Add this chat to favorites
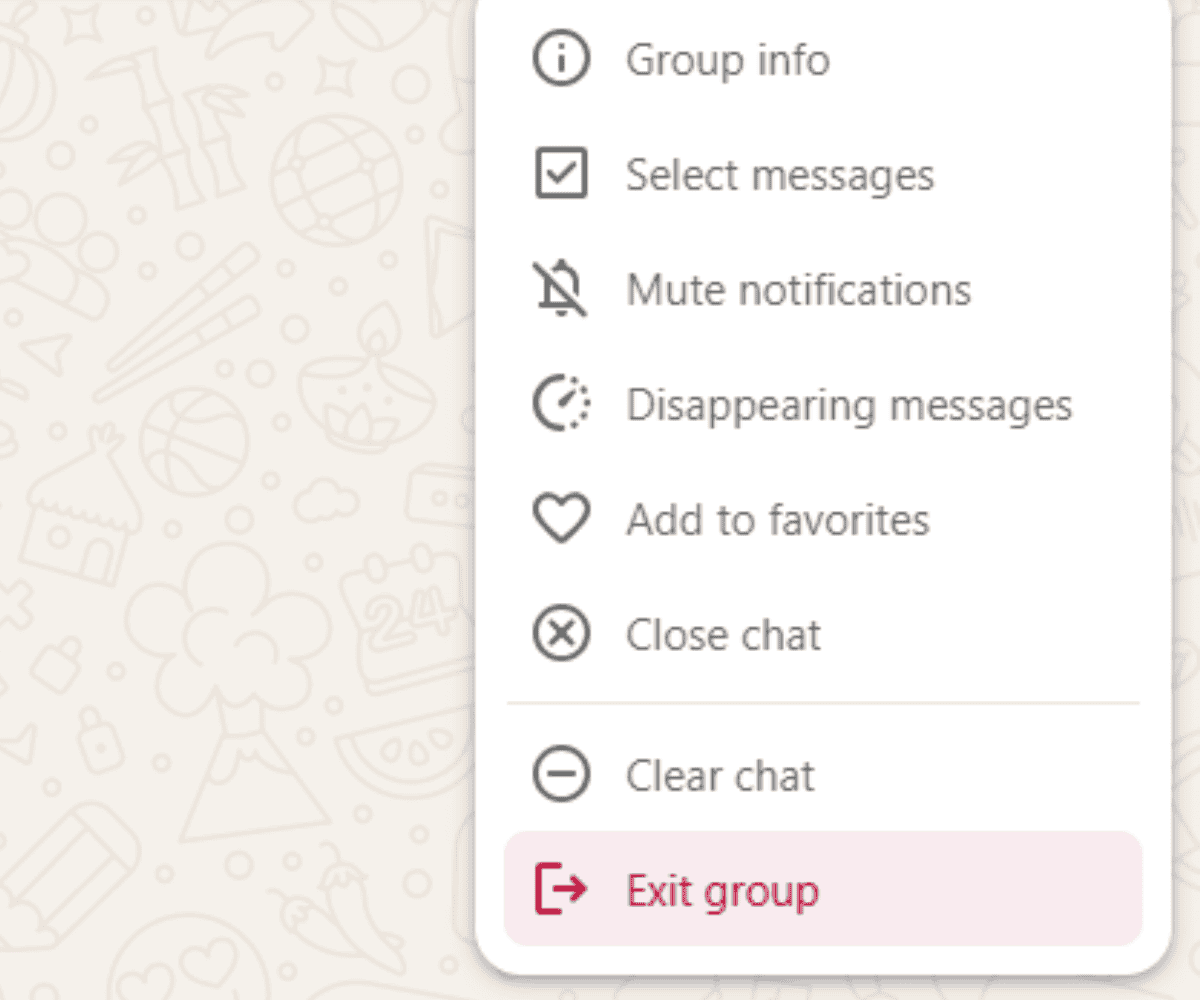 tap(777, 520)
